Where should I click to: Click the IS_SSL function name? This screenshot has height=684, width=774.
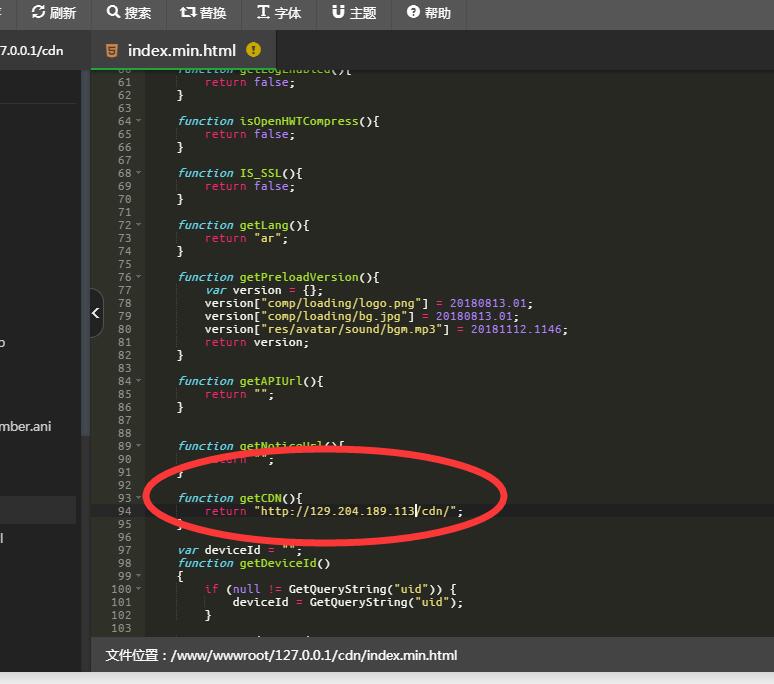[x=260, y=173]
